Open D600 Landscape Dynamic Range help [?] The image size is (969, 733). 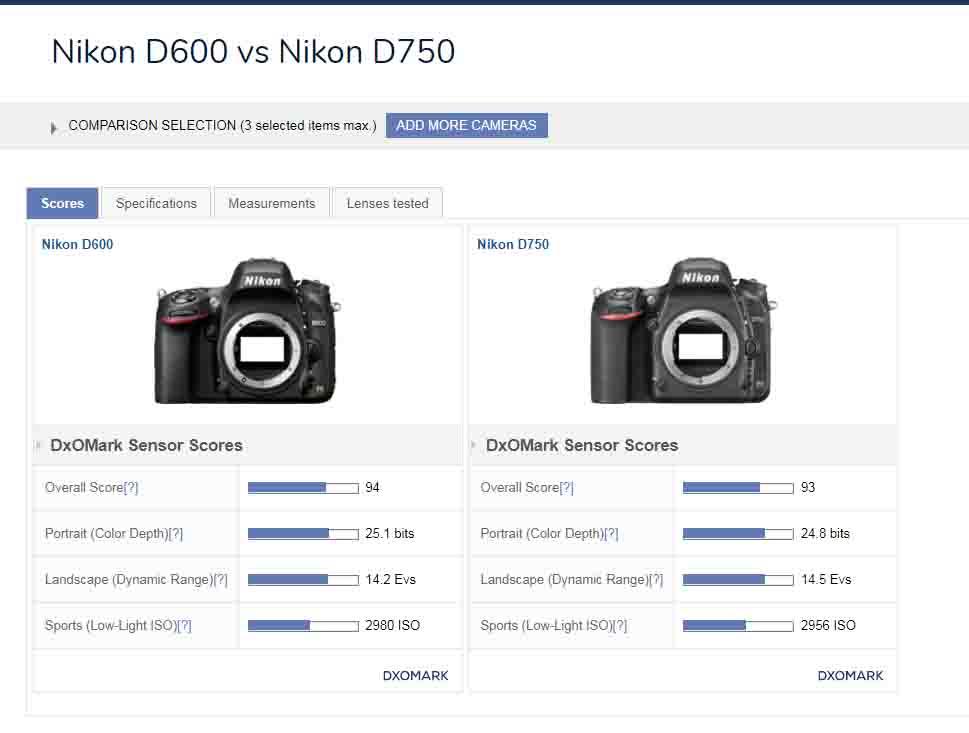[x=221, y=580]
